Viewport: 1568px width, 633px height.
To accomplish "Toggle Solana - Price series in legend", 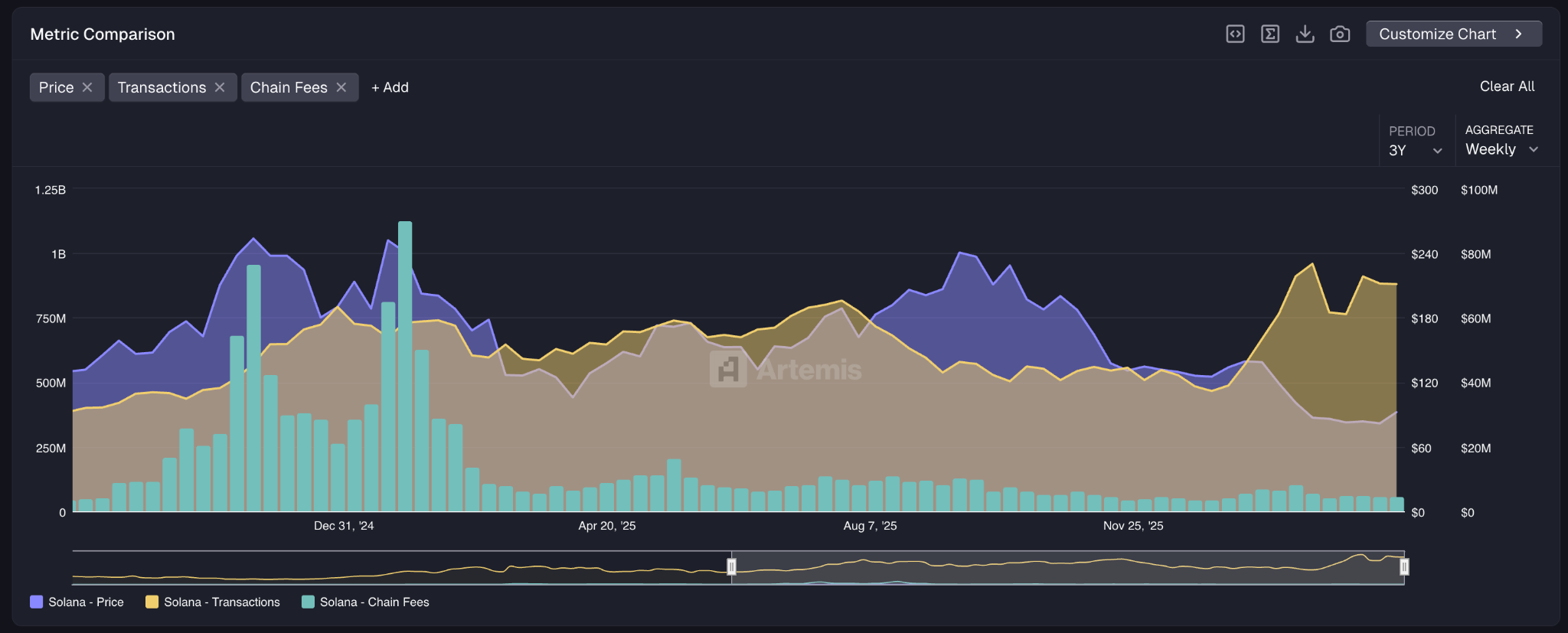I will 77,602.
